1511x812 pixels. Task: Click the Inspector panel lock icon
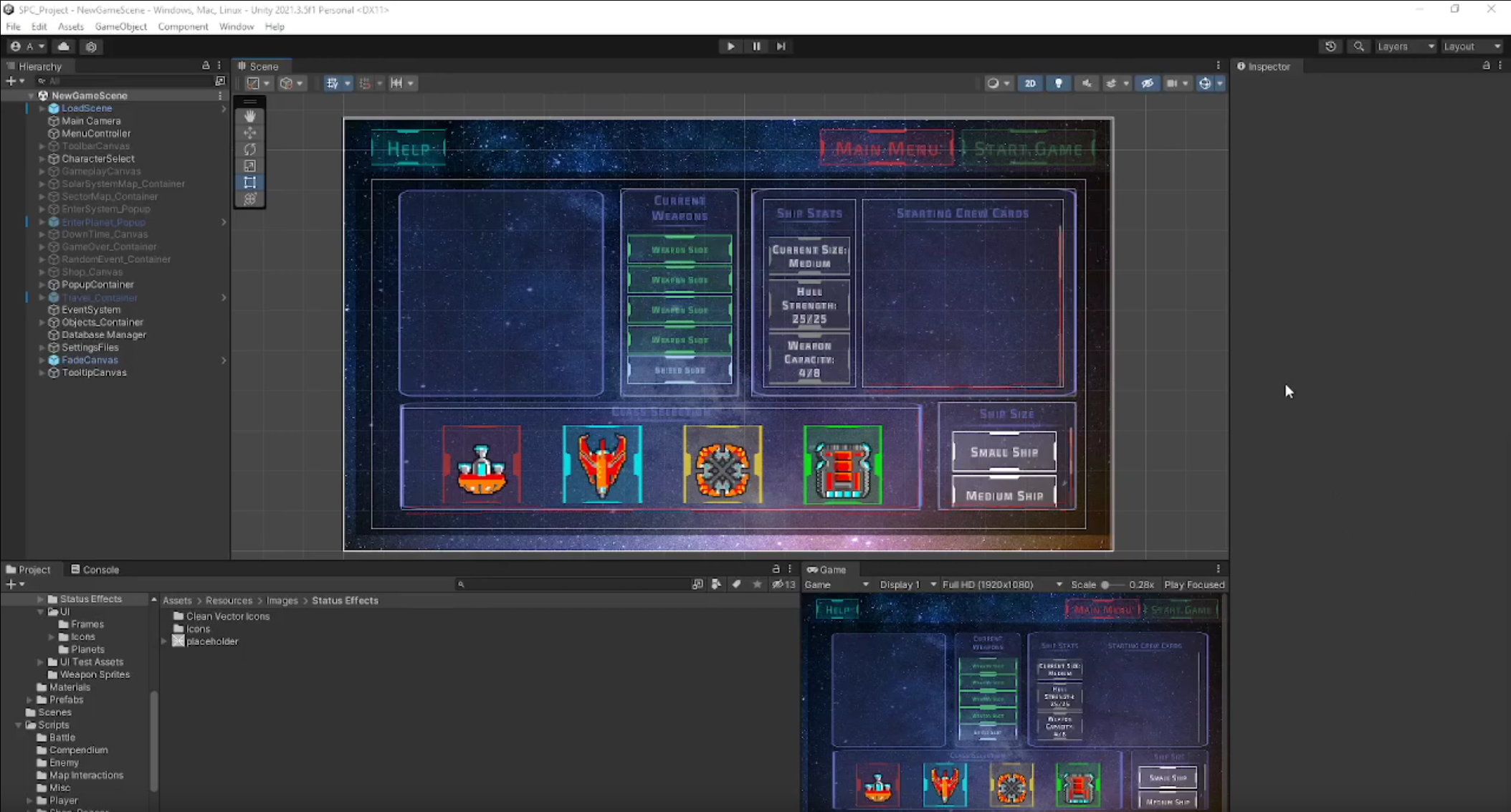pos(1486,65)
